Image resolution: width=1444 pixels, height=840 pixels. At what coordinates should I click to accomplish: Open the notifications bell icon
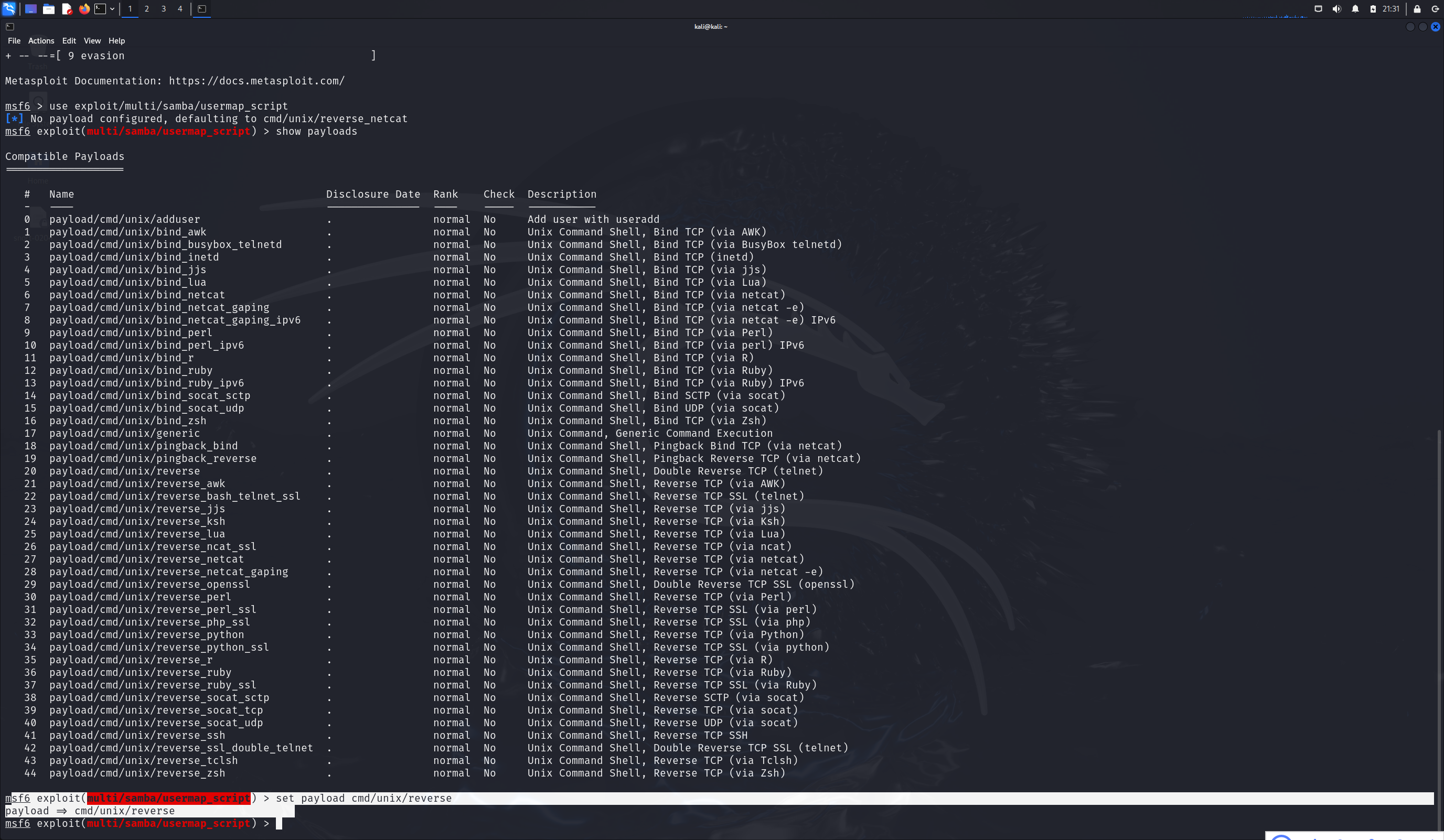(x=1355, y=8)
